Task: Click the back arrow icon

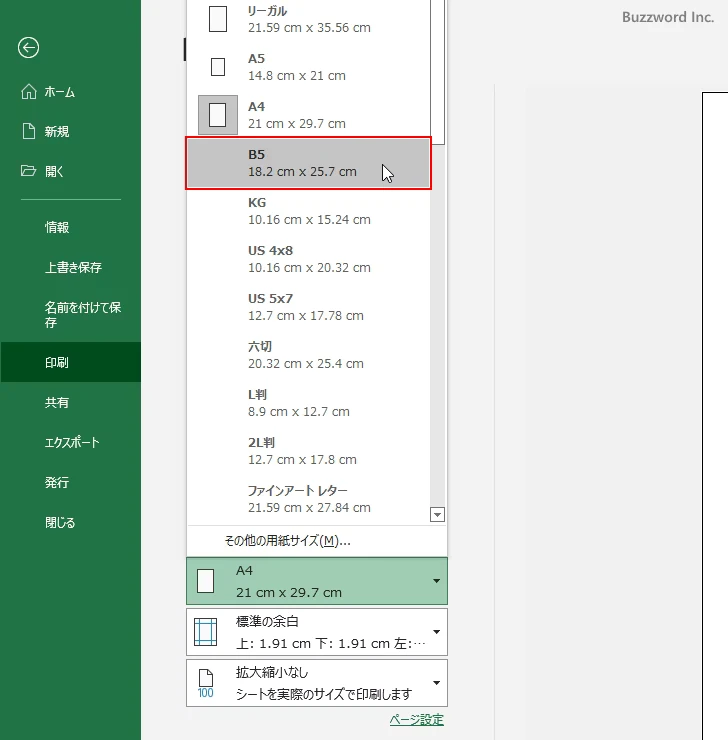Action: click(x=29, y=47)
